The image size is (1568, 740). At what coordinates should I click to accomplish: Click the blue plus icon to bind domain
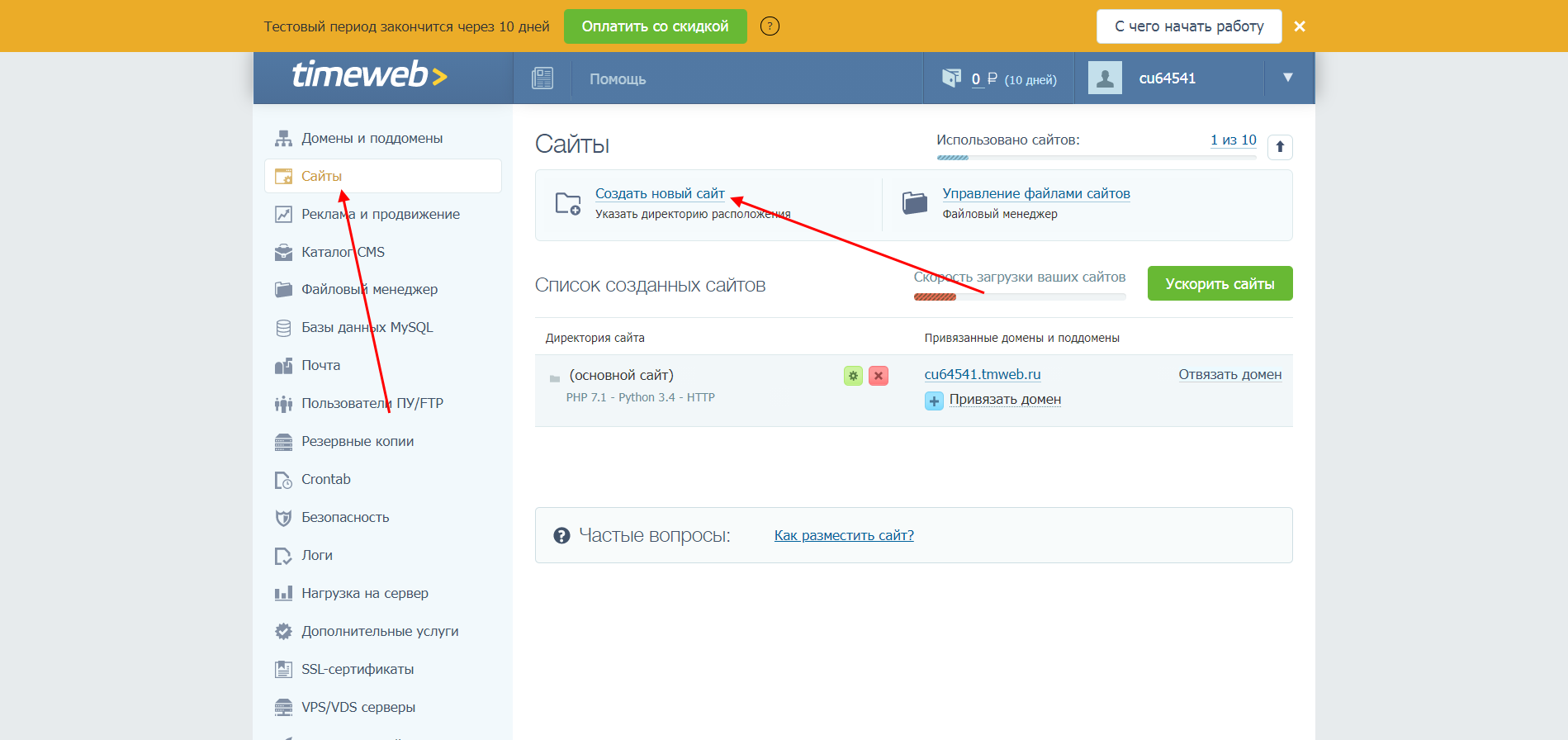coord(934,401)
